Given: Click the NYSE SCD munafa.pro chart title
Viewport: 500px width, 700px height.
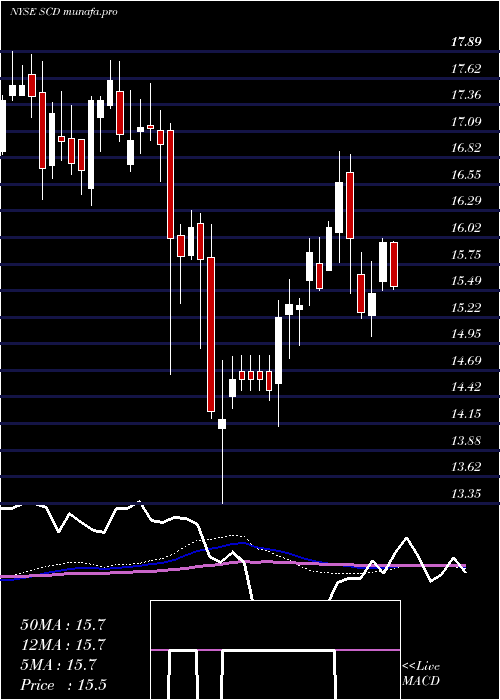Looking at the screenshot, I should click(x=63, y=12).
